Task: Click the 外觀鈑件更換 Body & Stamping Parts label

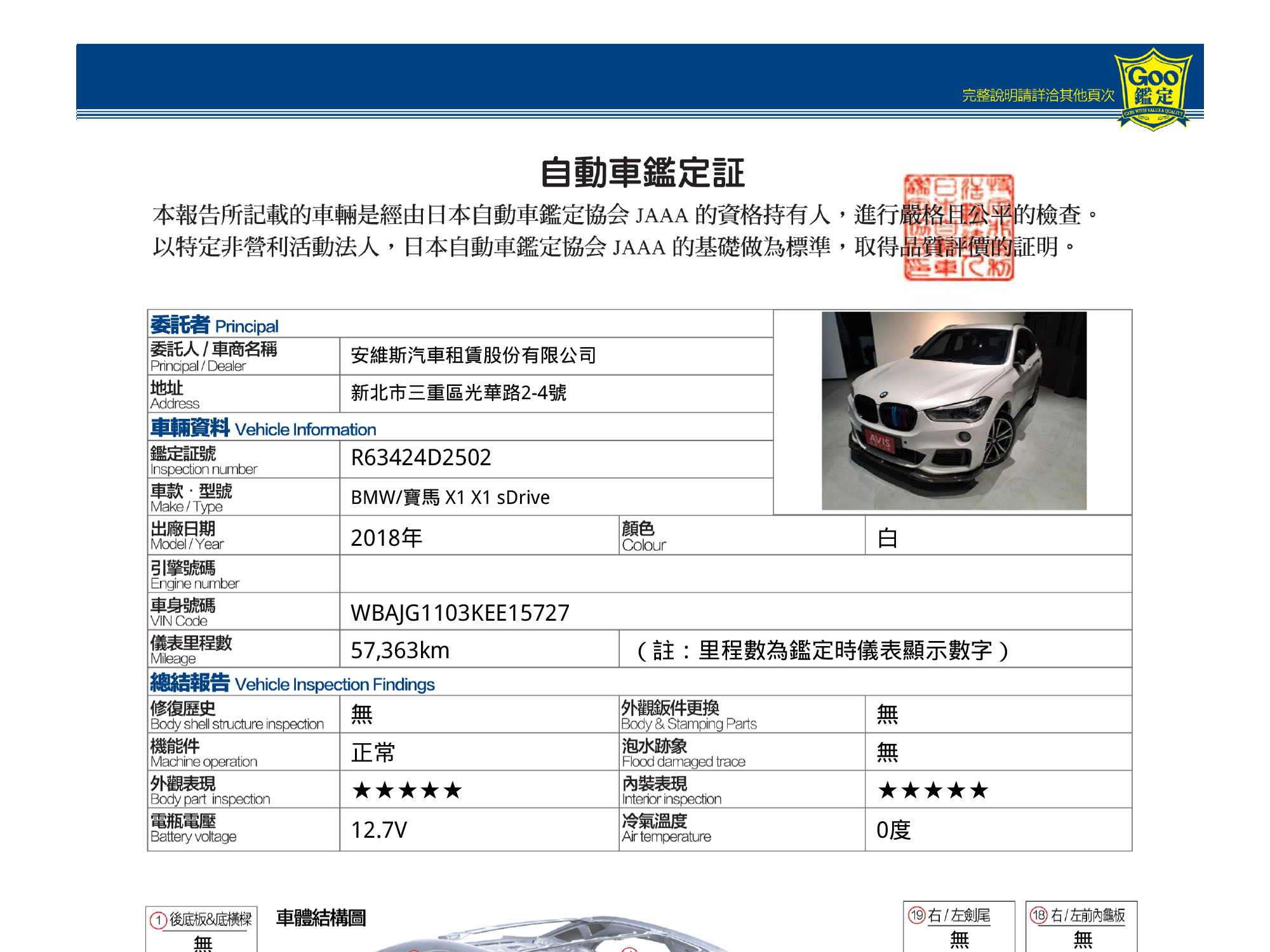Action: [x=689, y=715]
